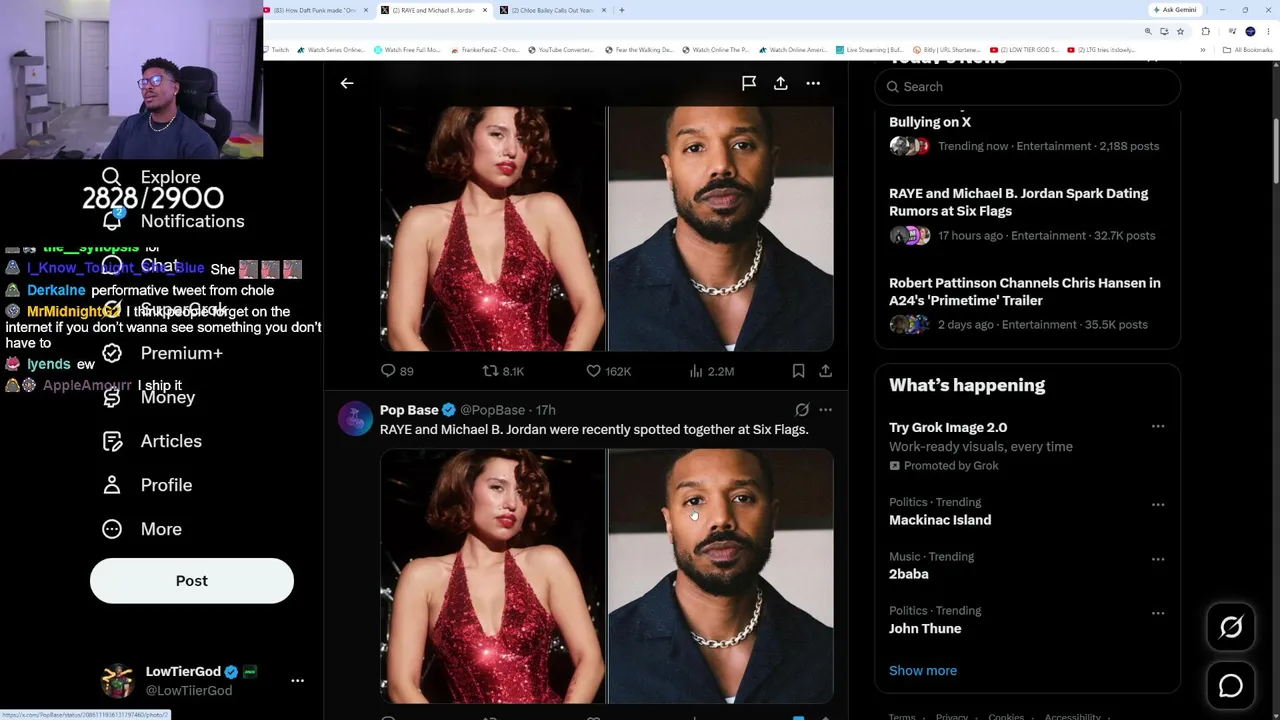The image size is (1280, 720).
Task: Open the 'LOW TIER GOD S...' bookmark
Action: point(1024,50)
